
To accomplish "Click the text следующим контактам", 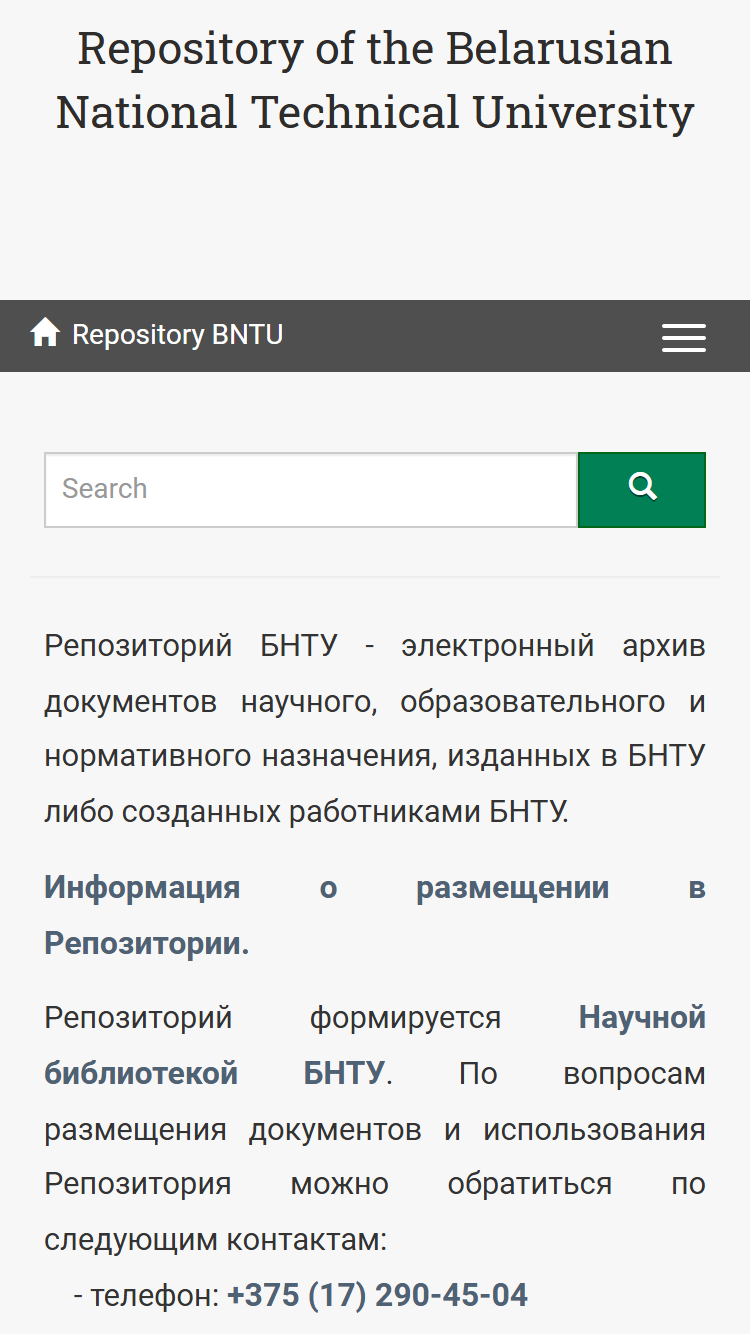I will [215, 1240].
